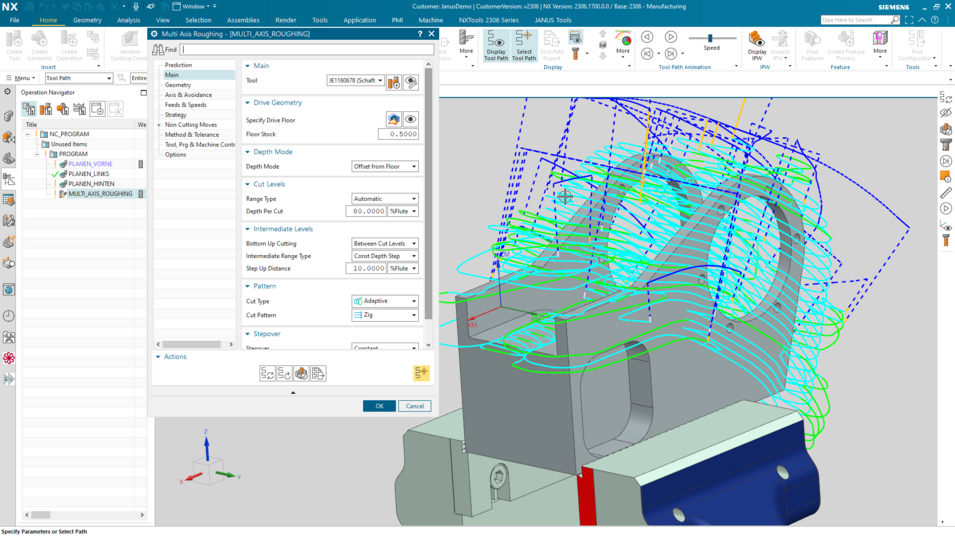Open Window menu in title bar

coord(194,6)
